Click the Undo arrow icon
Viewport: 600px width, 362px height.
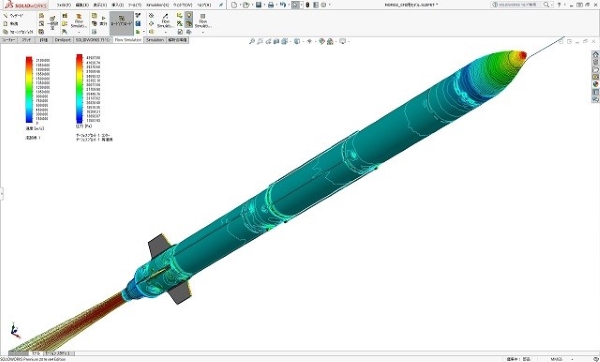282,5
